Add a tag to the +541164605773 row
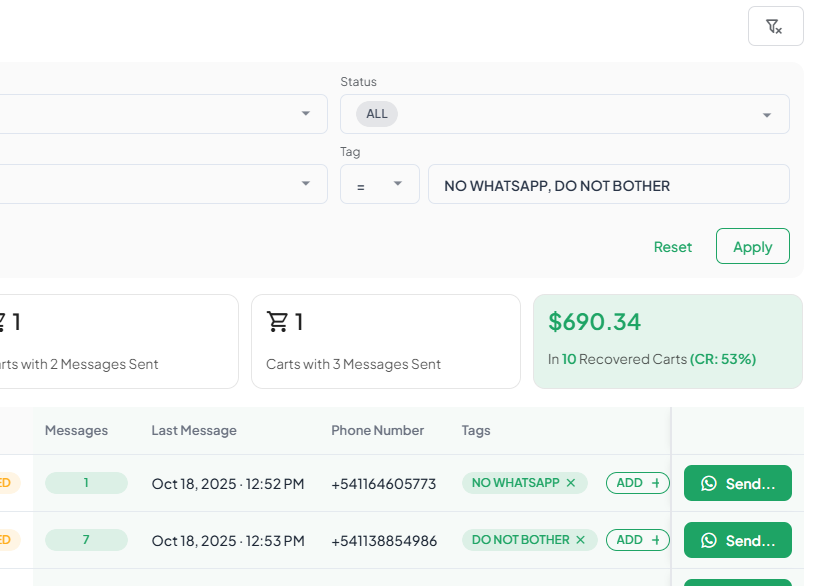Screen dimensions: 814x586 637,483
